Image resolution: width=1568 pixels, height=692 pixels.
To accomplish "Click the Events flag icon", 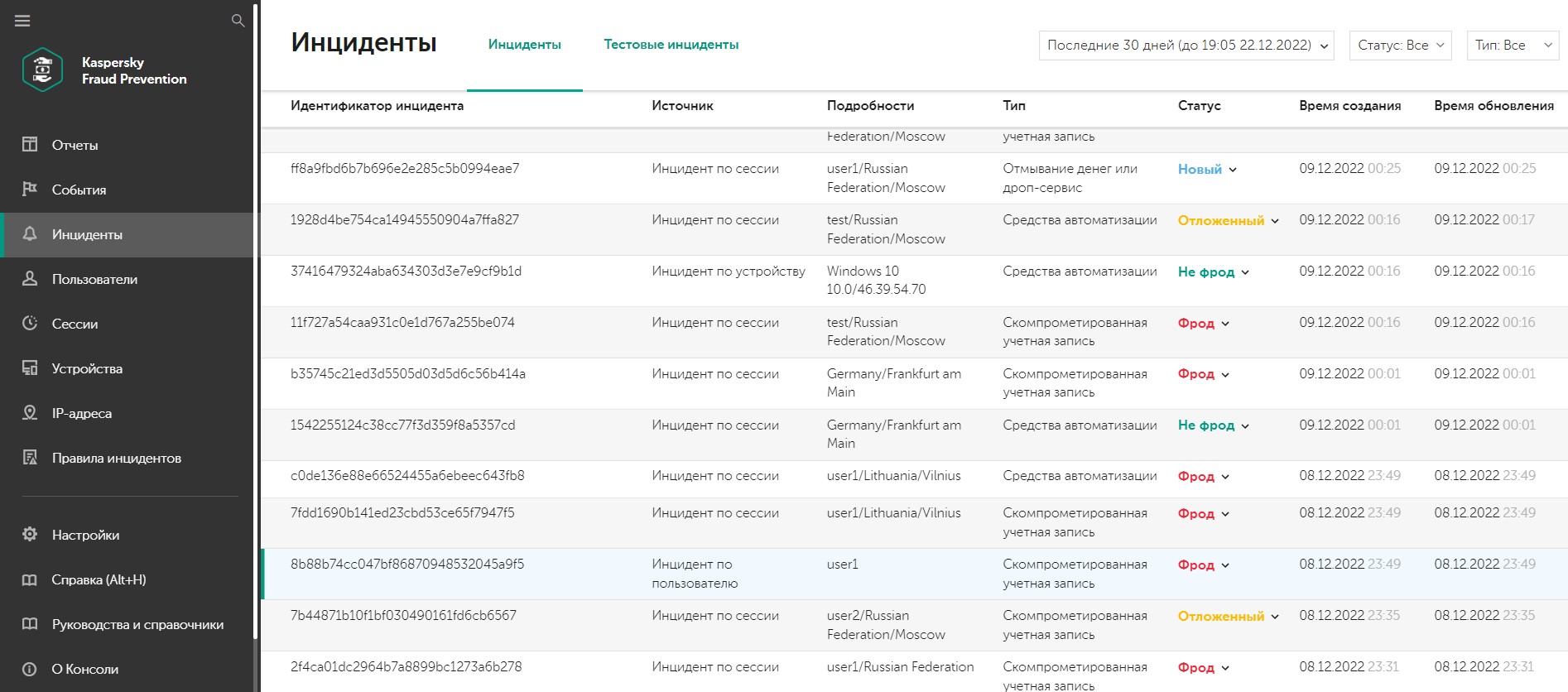I will tap(30, 190).
